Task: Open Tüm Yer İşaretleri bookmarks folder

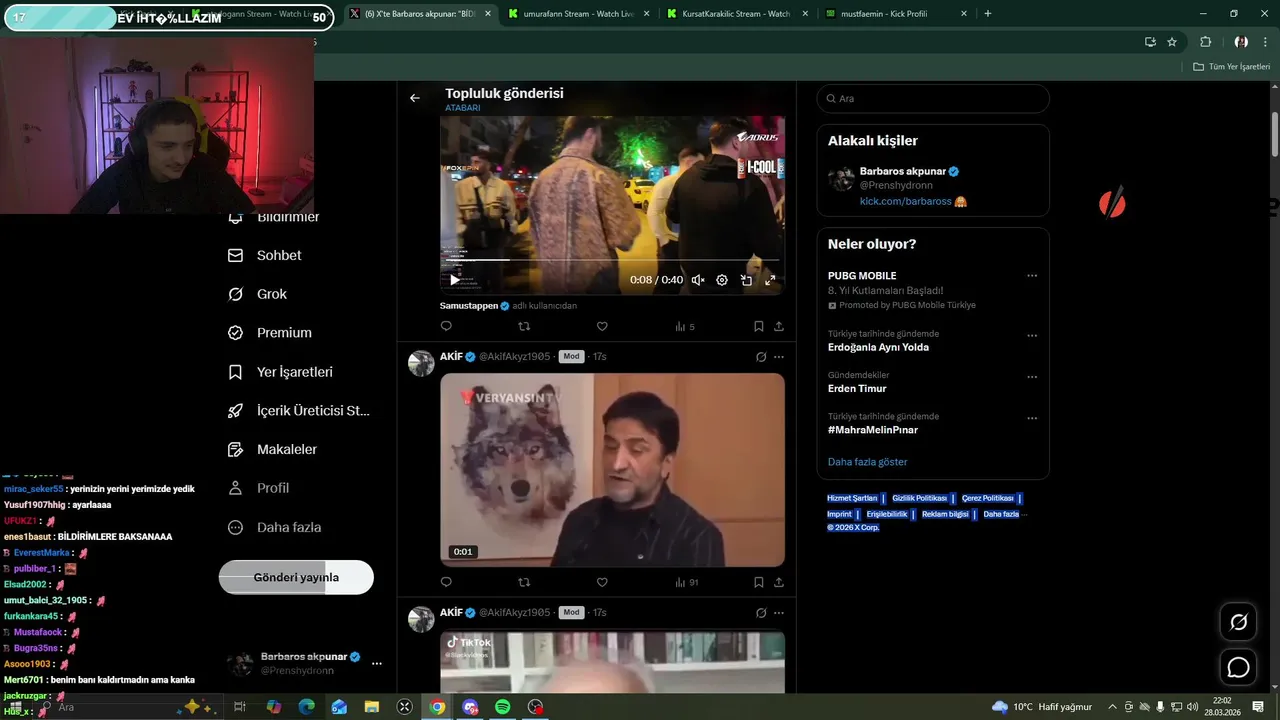Action: 1232,67
